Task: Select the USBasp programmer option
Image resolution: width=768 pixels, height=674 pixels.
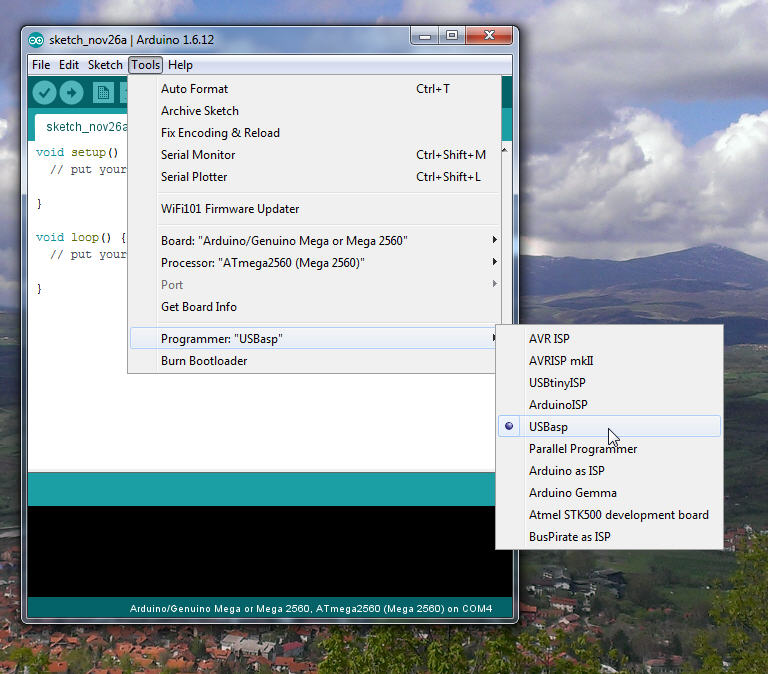Action: 548,427
